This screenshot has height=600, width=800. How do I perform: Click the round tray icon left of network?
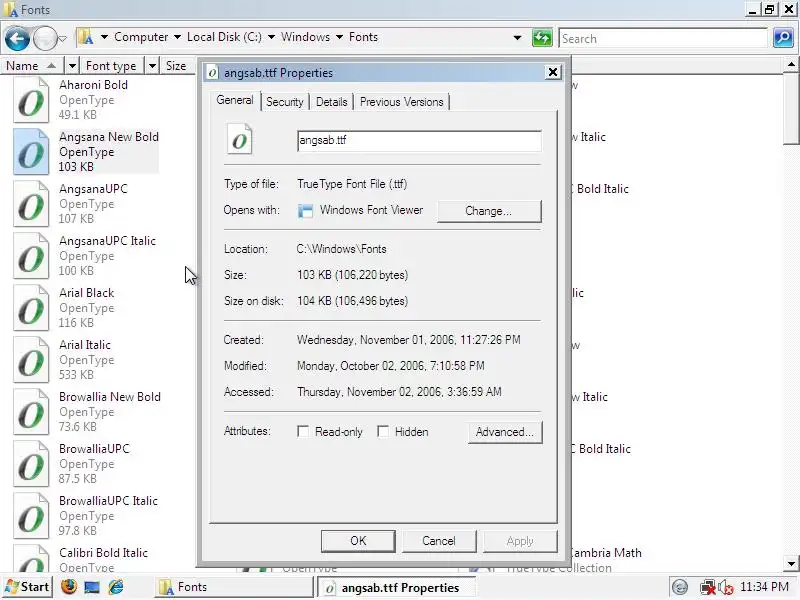(680, 588)
